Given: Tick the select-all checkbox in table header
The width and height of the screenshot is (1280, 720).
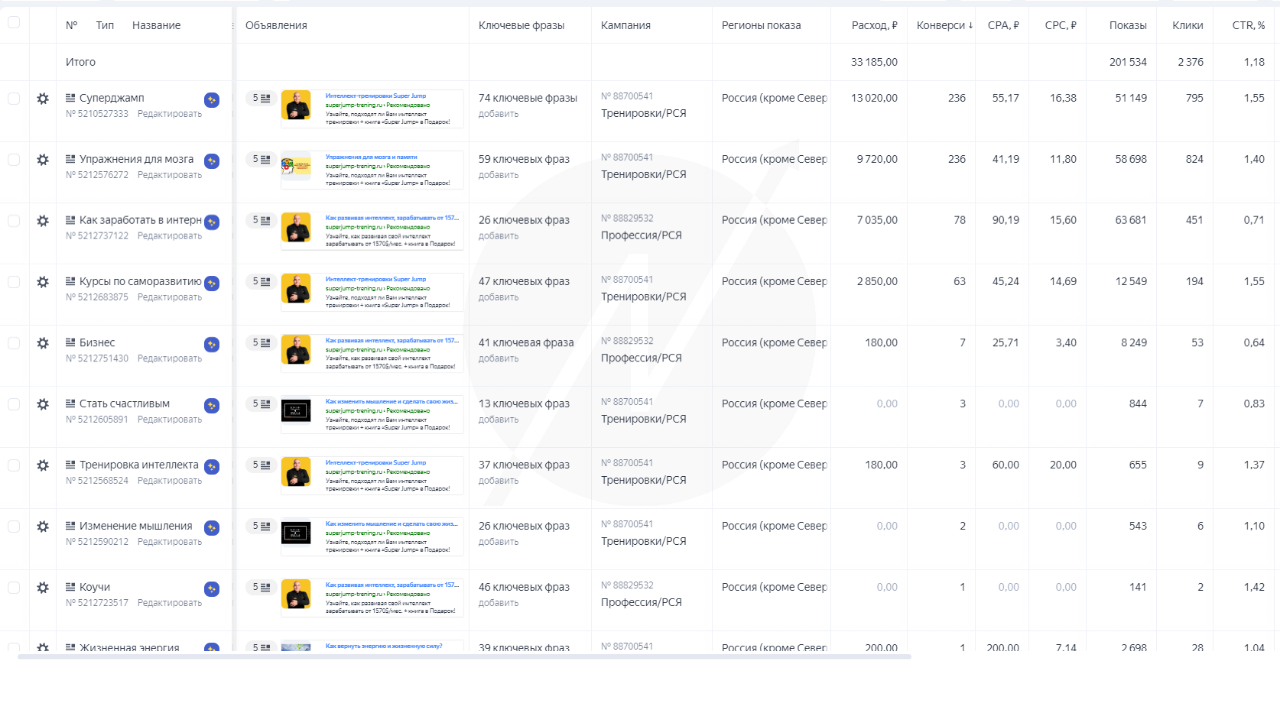Looking at the screenshot, I should 14,22.
